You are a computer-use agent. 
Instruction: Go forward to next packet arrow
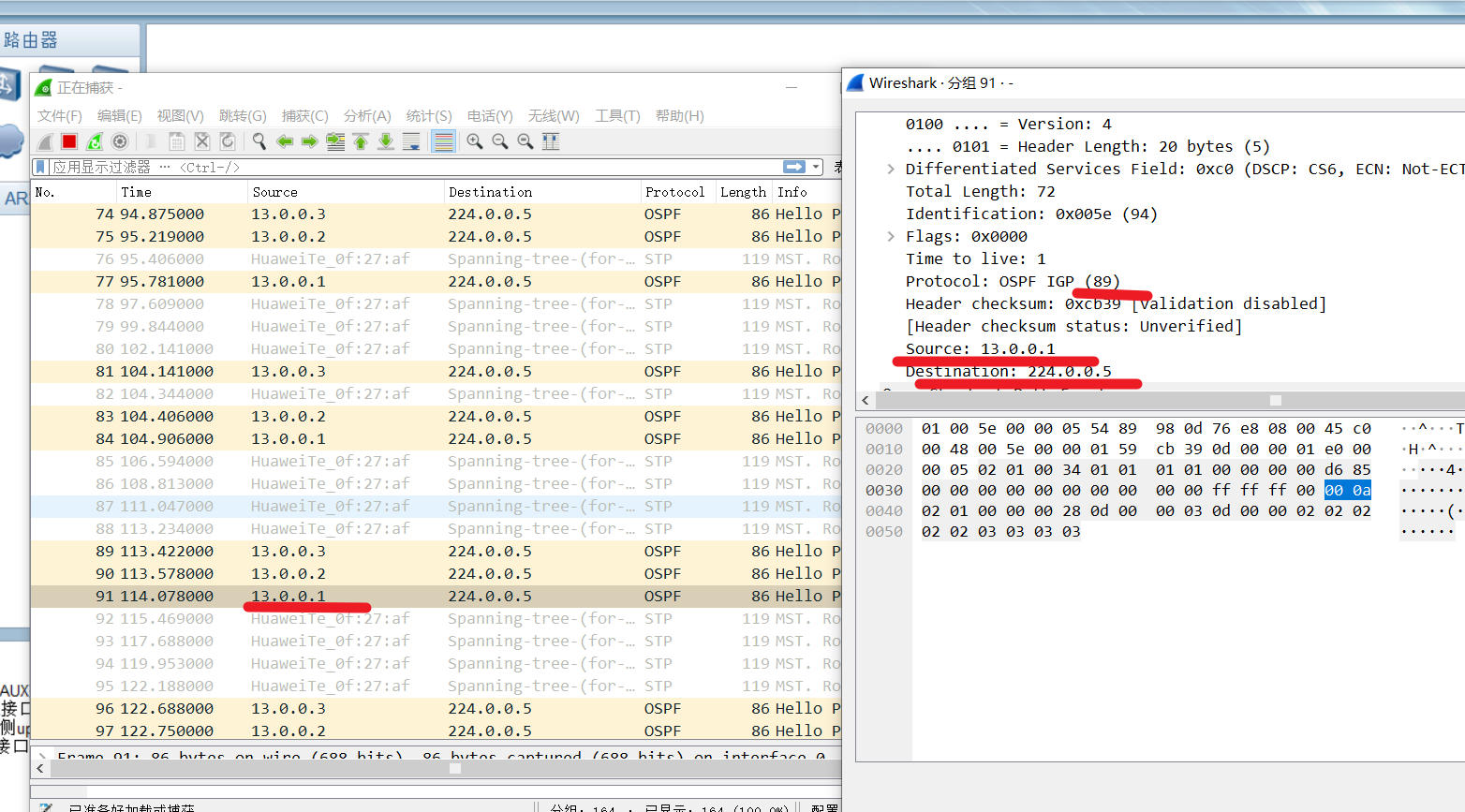310,141
